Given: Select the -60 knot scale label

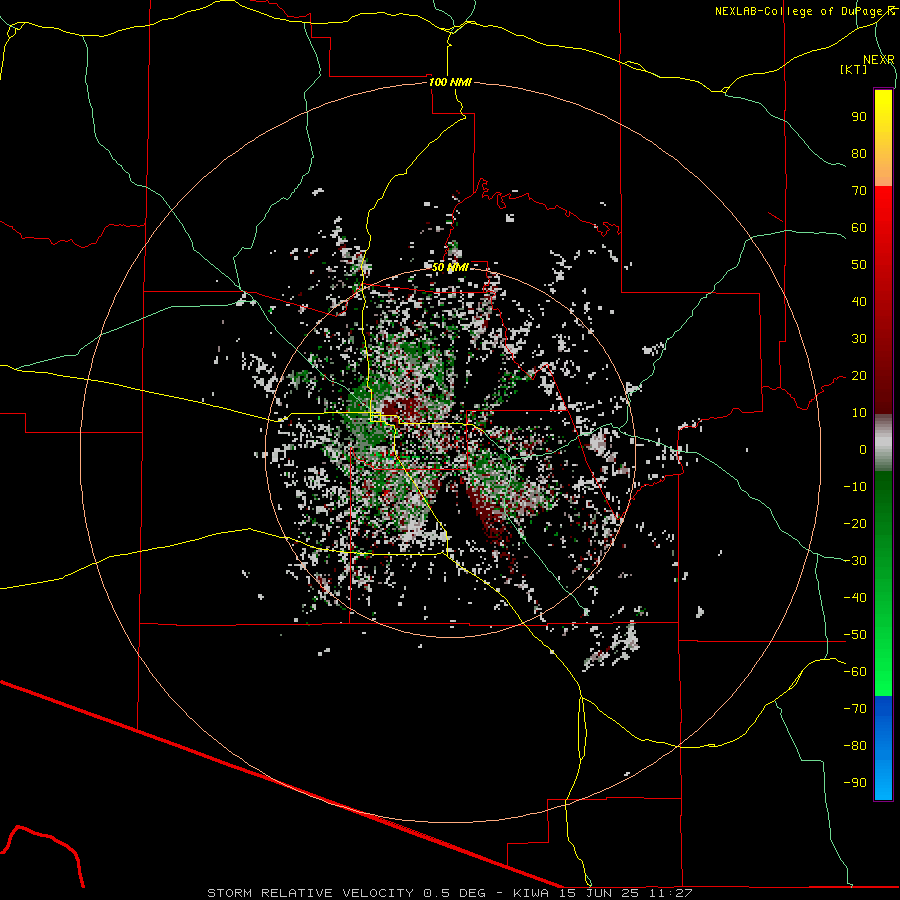Looking at the screenshot, I should click(x=855, y=672).
